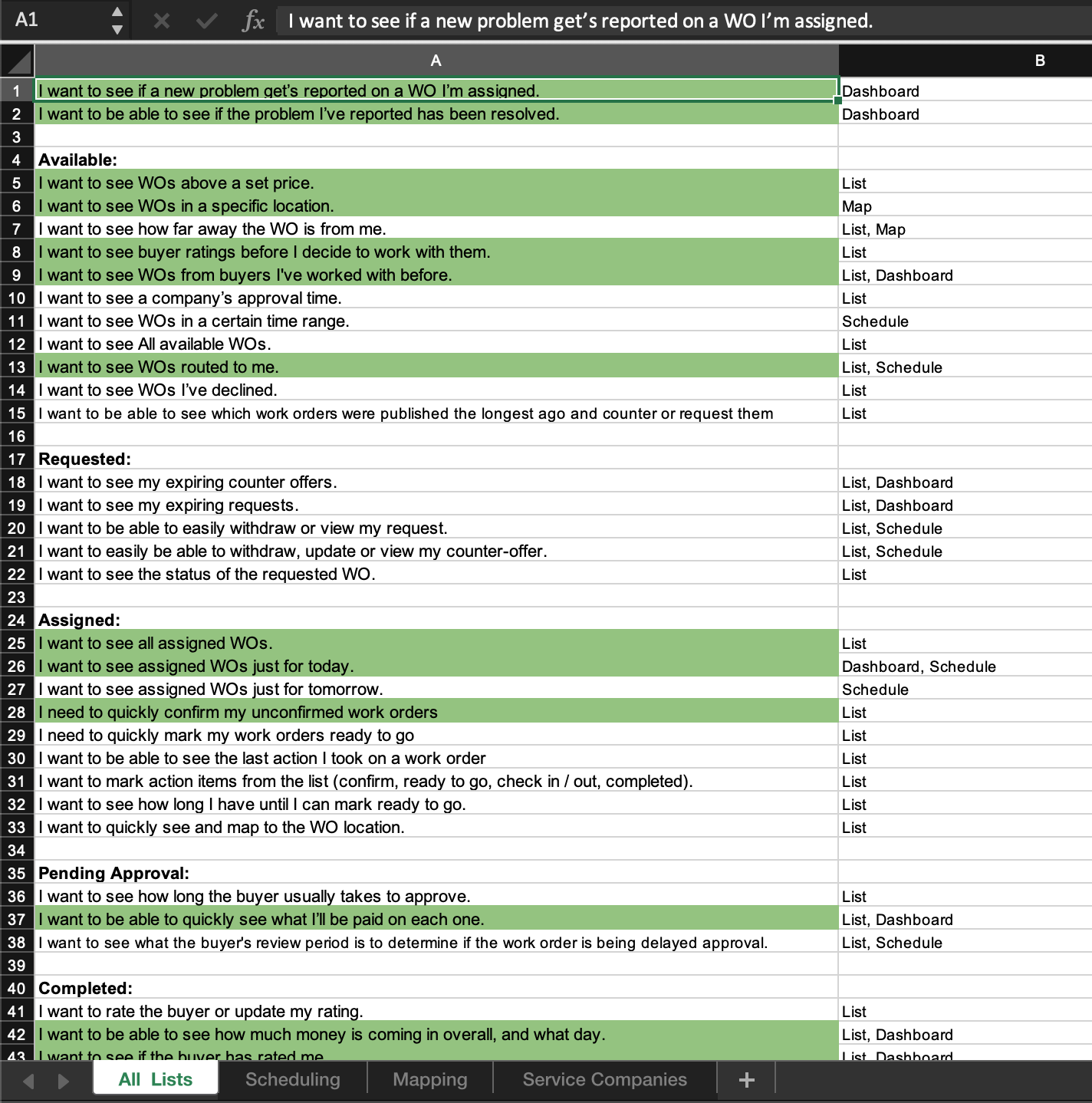Click 'Dashboard, Schedule' cell in row 26
Viewport: 1092px width, 1103px height.
[x=965, y=666]
